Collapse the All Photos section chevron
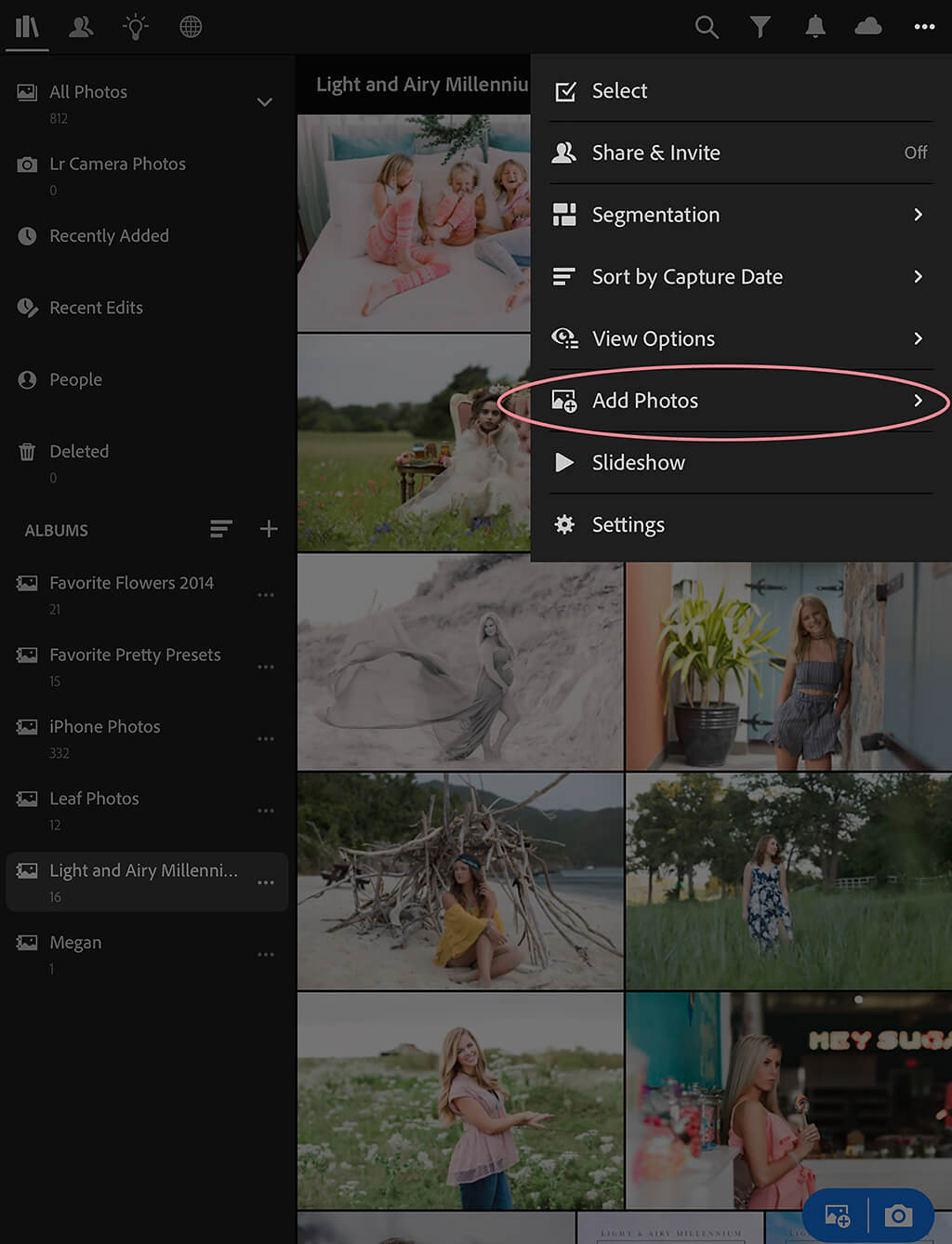 pyautogui.click(x=265, y=102)
